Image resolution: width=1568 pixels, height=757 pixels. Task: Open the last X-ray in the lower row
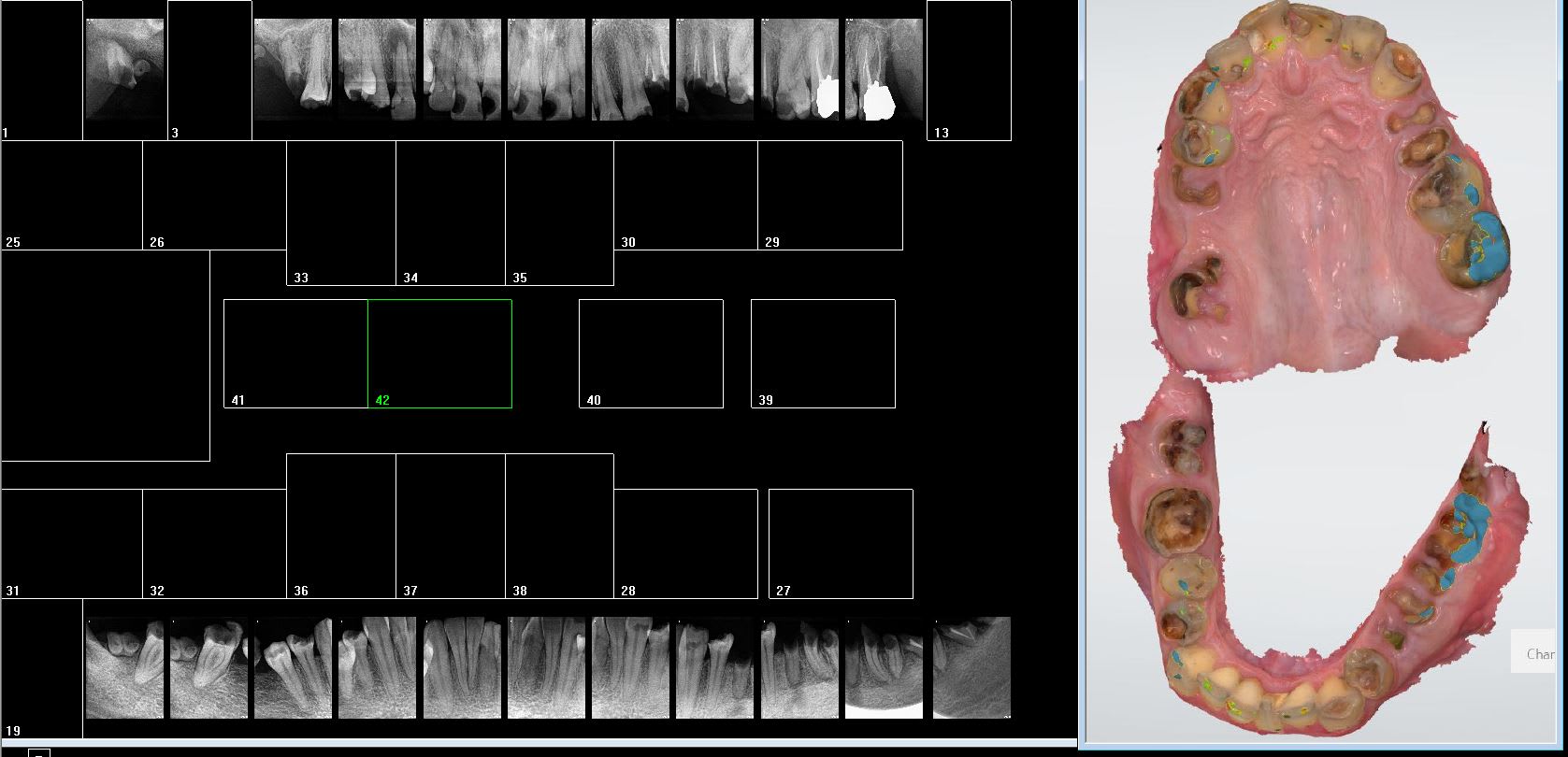(x=971, y=667)
